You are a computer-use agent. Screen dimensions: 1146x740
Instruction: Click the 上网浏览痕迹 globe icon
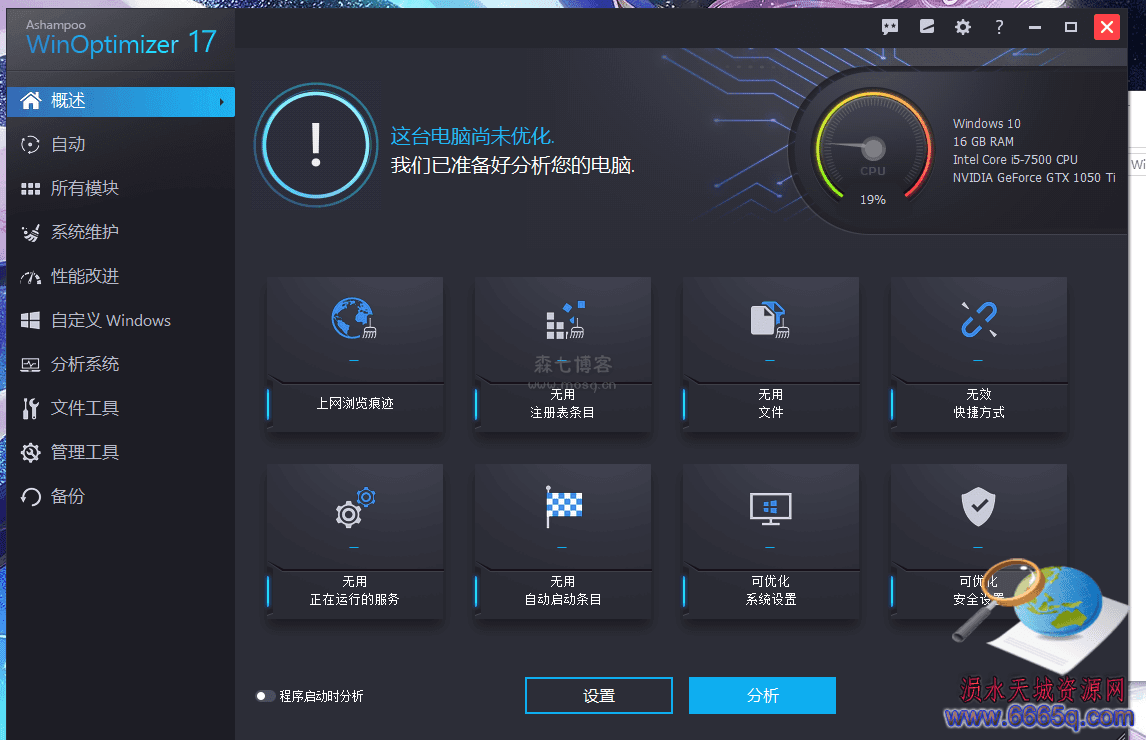coord(354,318)
